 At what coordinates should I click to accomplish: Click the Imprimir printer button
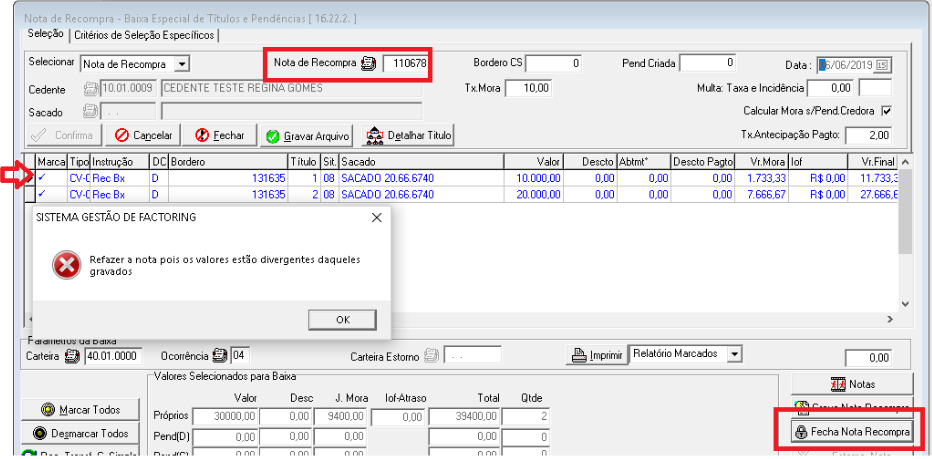coord(596,355)
